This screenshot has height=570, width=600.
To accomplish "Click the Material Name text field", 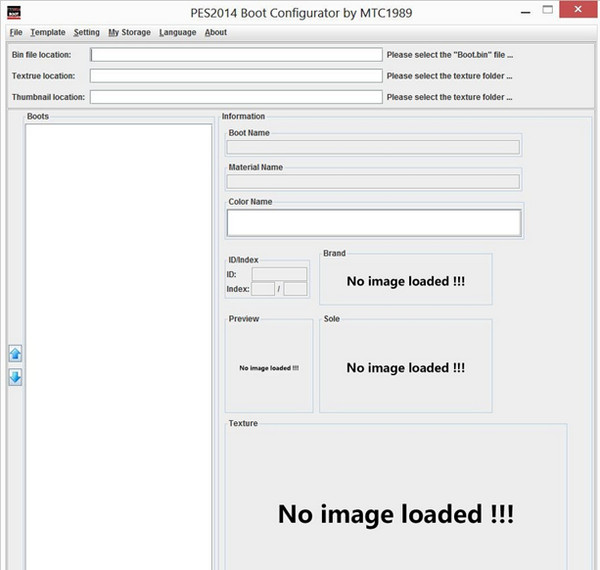I will click(373, 182).
